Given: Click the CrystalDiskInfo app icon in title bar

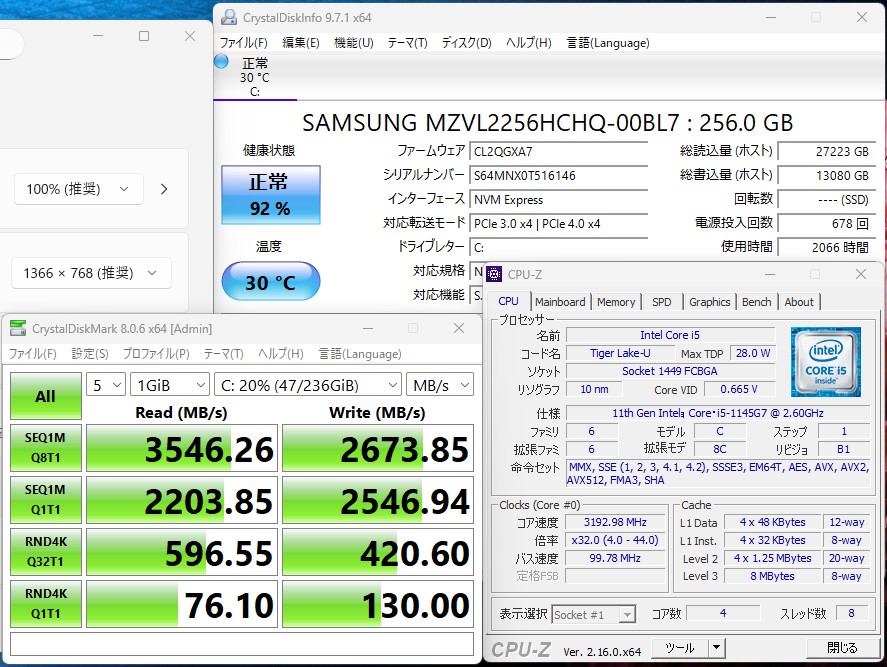Looking at the screenshot, I should point(229,17).
